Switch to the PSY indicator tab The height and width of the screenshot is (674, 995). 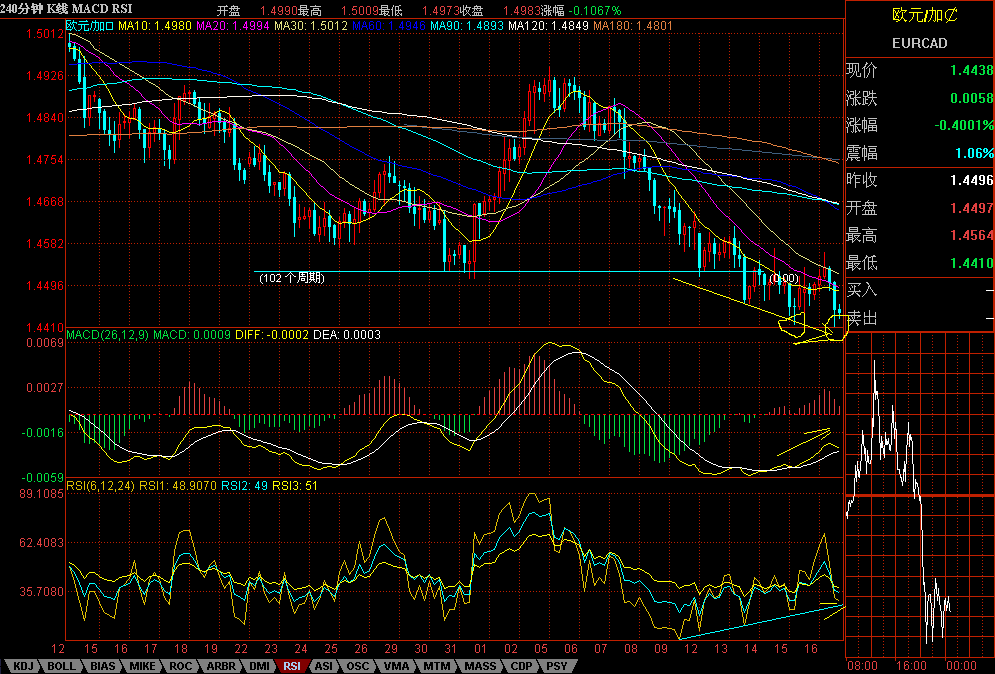557,666
